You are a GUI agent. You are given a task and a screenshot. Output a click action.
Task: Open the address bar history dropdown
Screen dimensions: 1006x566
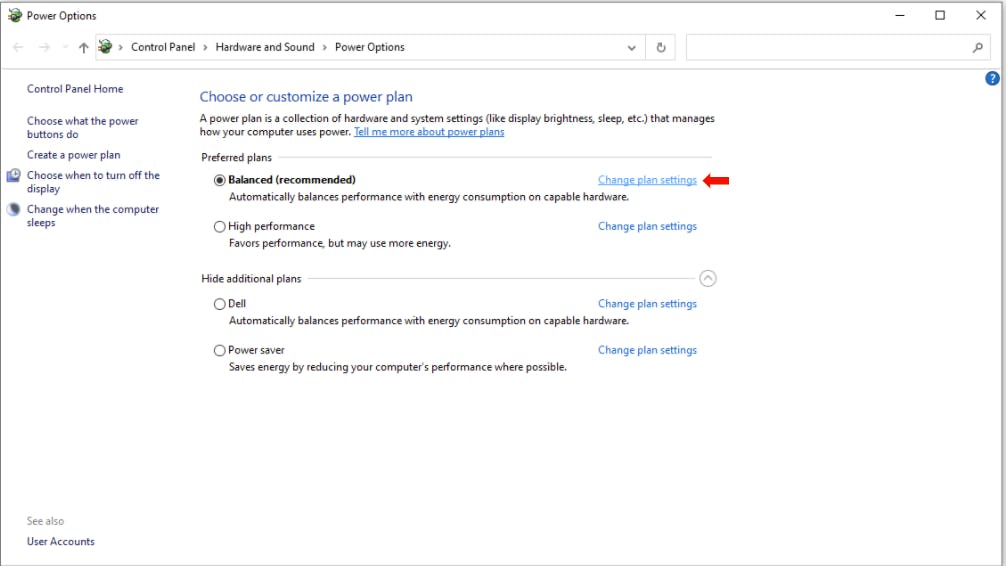631,47
